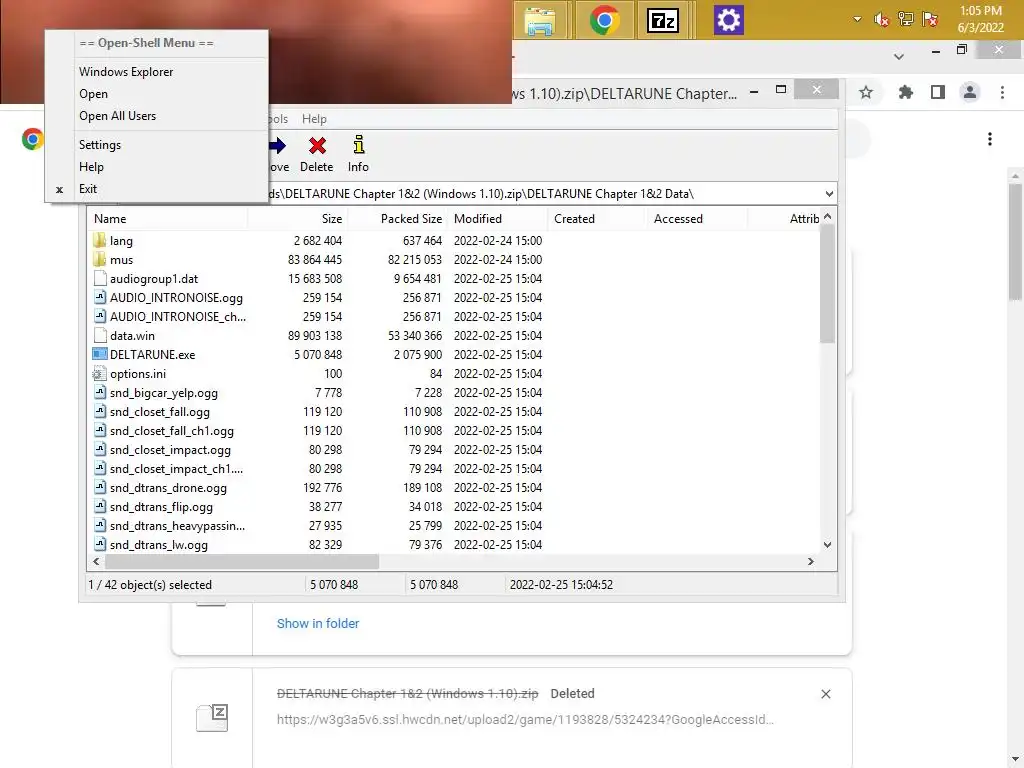Image resolution: width=1024 pixels, height=768 pixels.
Task: Open Windows Explorer from Open-Shell menu
Action: 126,72
